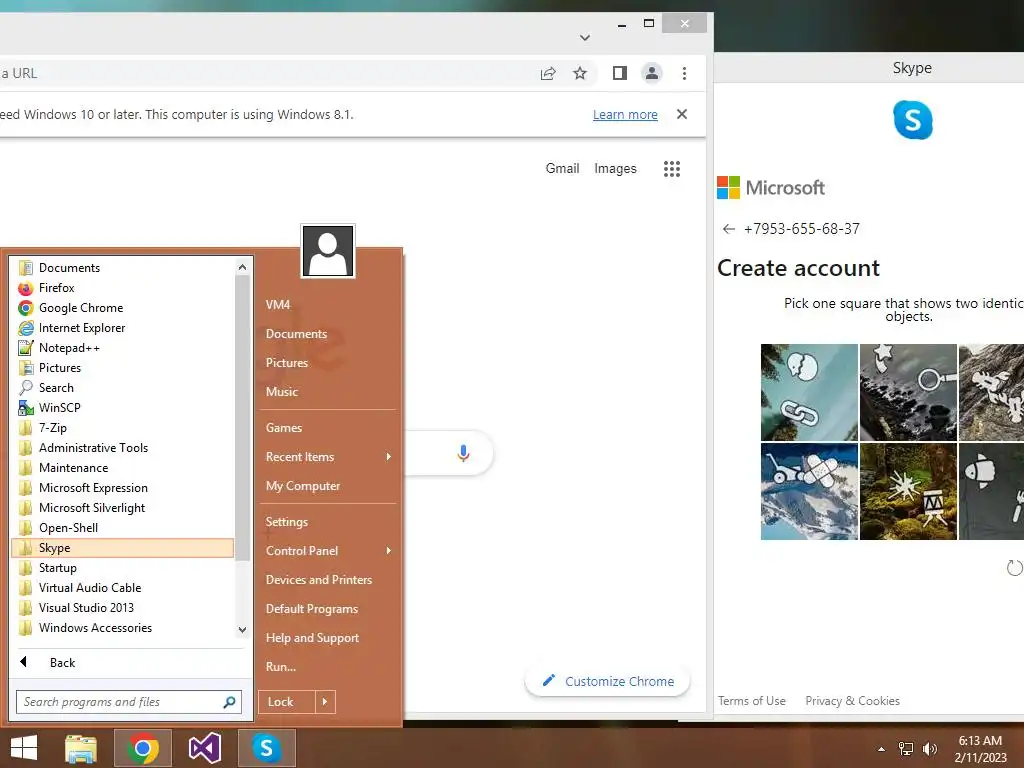
Task: Click the magnifier in Start menu search box
Action: point(229,702)
